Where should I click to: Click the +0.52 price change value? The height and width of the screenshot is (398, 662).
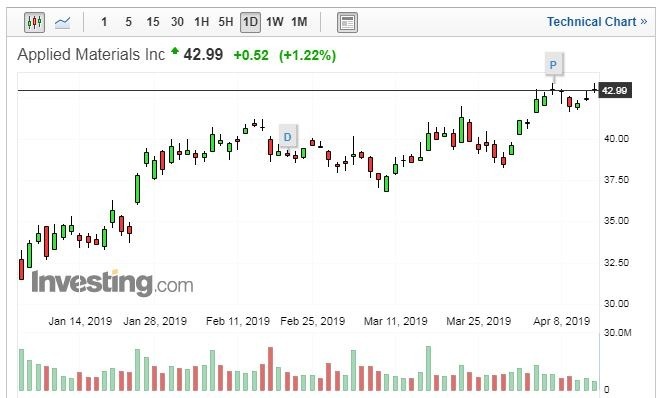pos(251,55)
